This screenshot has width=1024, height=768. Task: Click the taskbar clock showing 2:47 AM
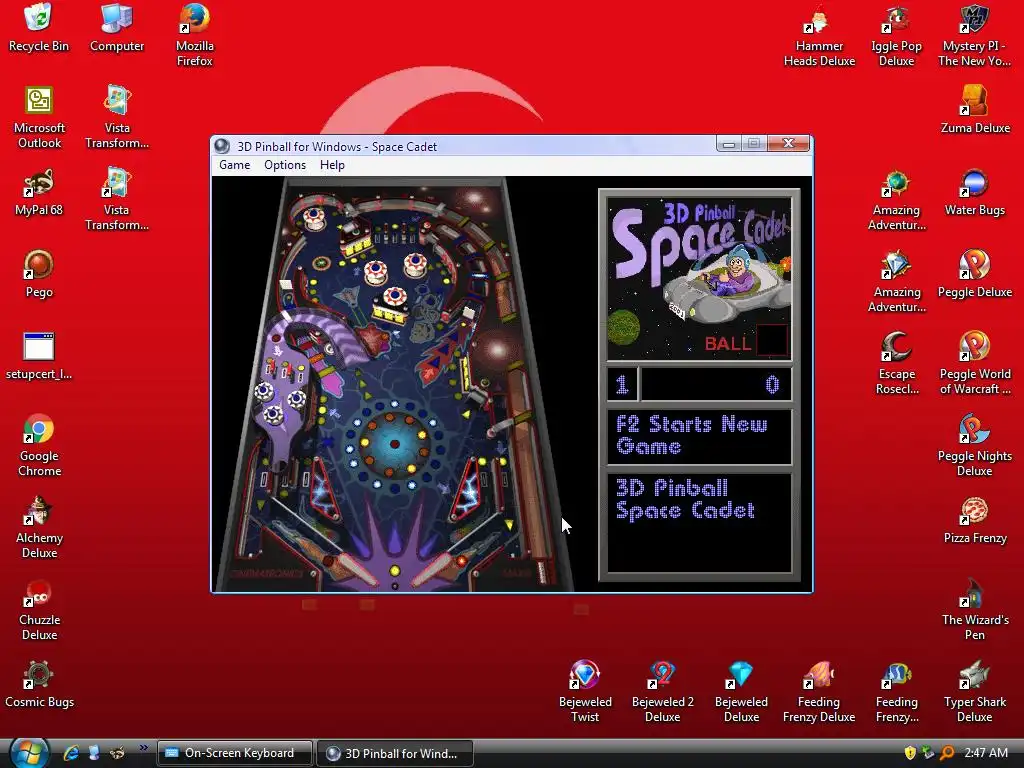(x=985, y=752)
